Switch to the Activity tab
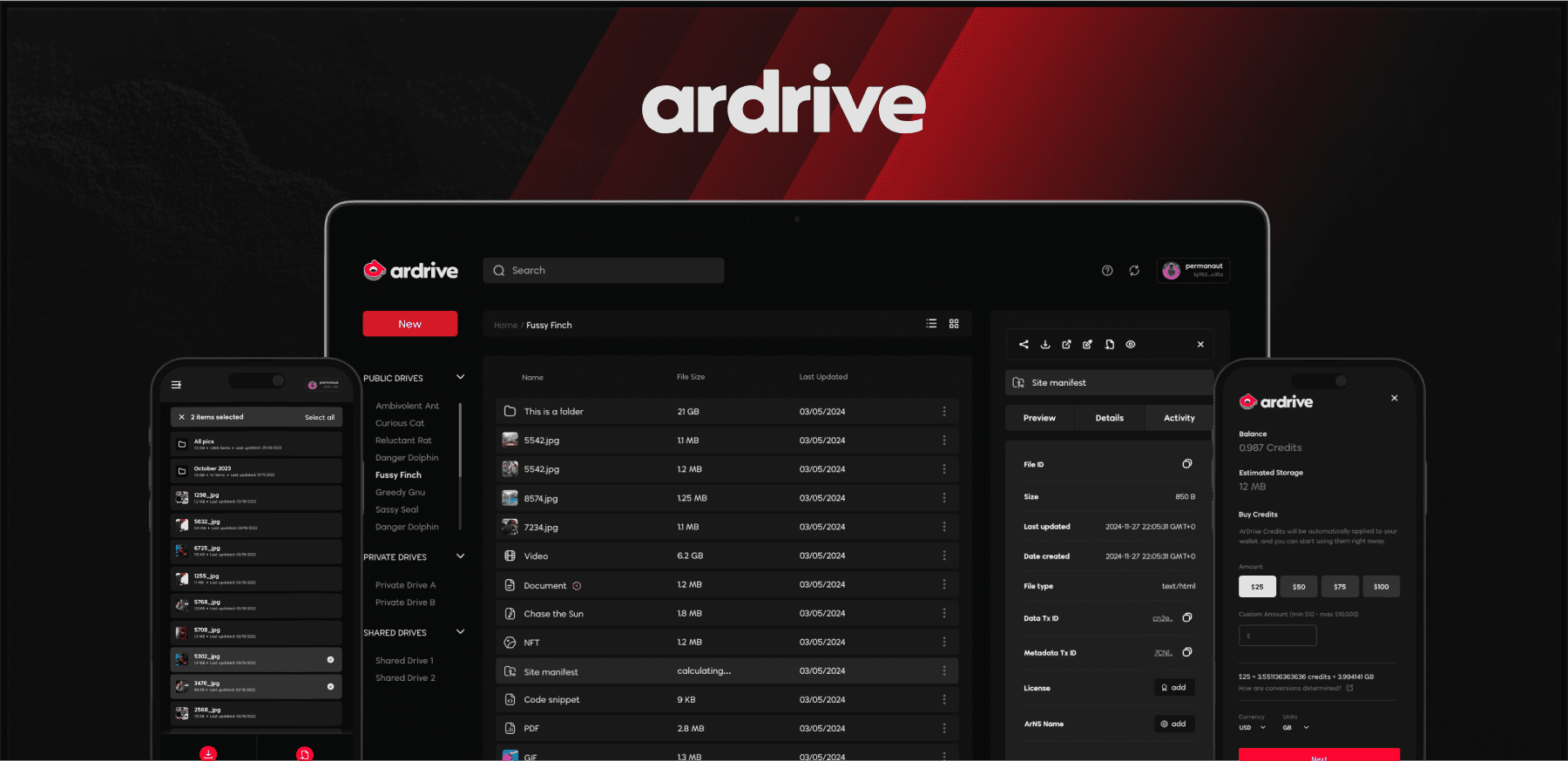 click(1179, 418)
